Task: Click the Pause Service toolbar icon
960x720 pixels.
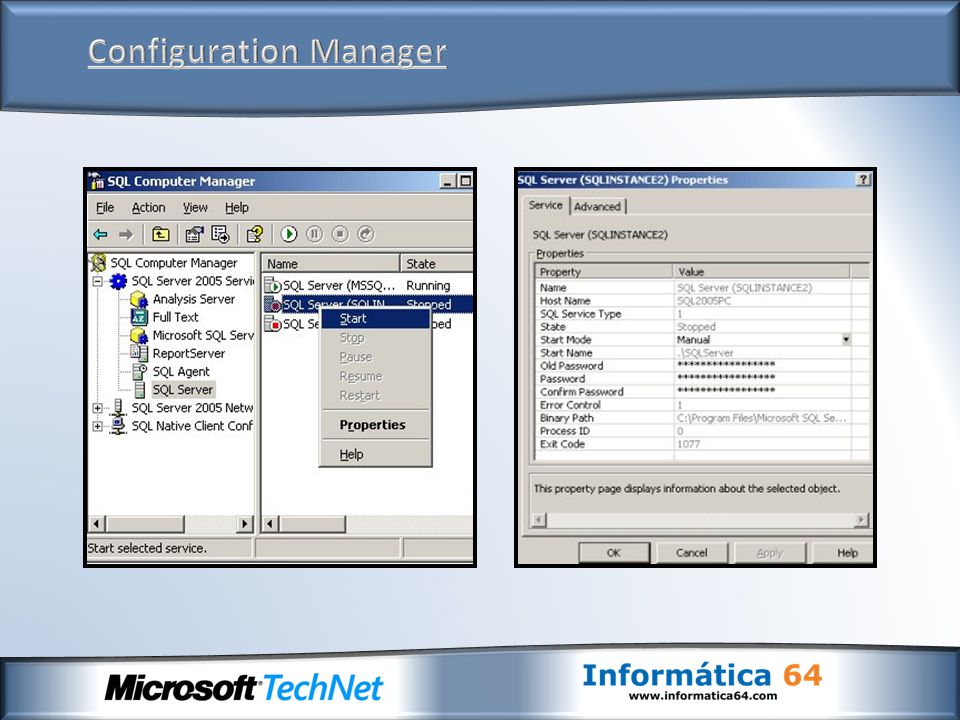Action: [314, 234]
